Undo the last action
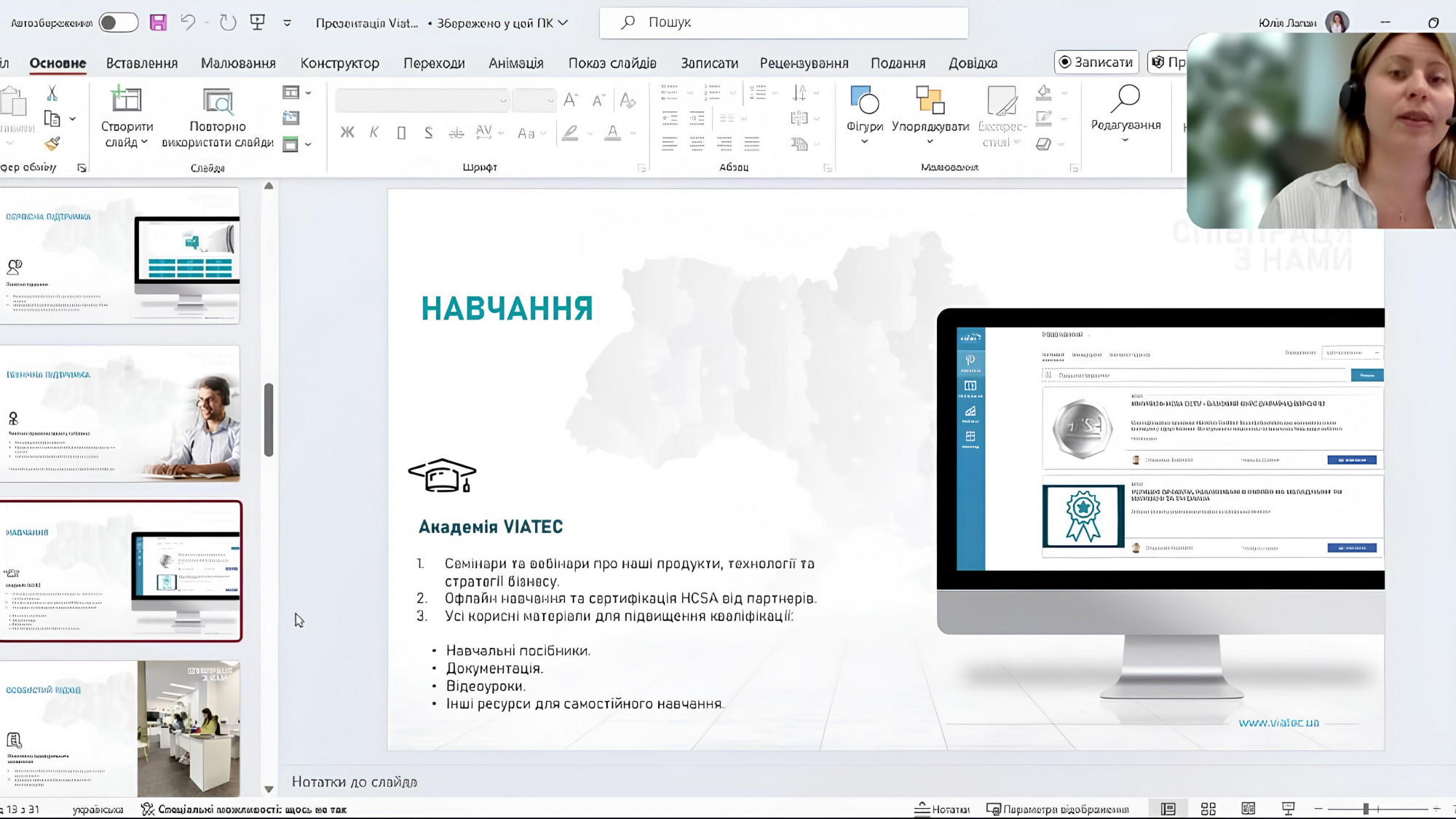This screenshot has height=819, width=1456. pos(188,23)
